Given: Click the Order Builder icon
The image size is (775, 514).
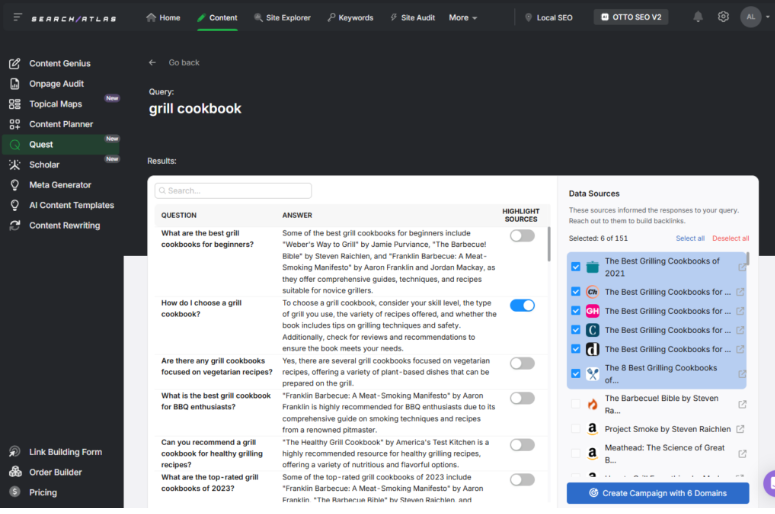Looking at the screenshot, I should tap(15, 472).
